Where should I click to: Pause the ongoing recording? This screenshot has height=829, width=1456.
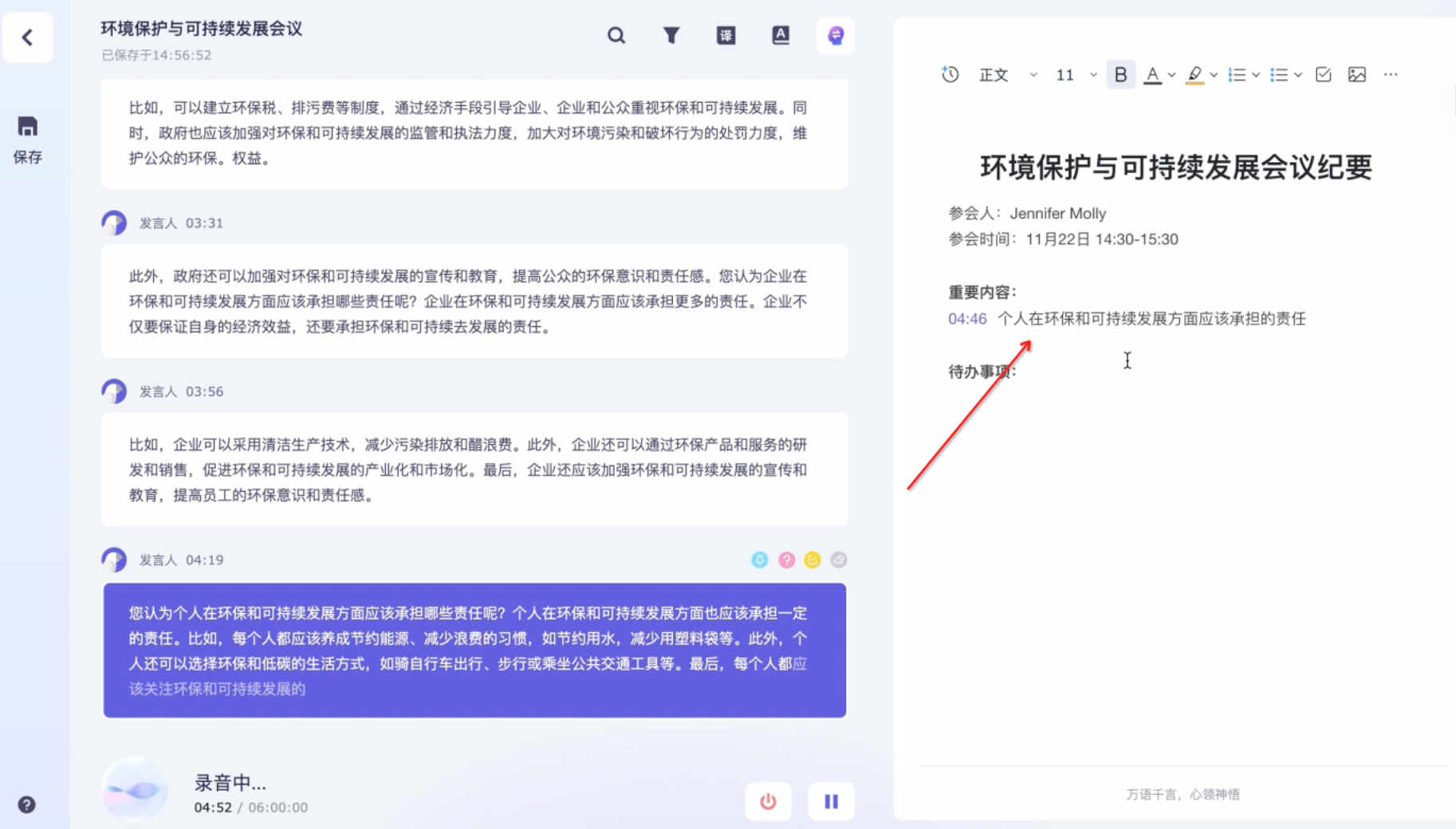(831, 801)
